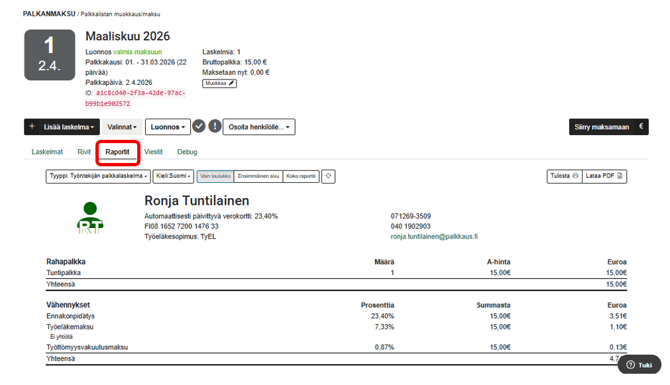Click the Ennakonpidätys row label
Image resolution: width=670 pixels, height=385 pixels.
point(71,316)
